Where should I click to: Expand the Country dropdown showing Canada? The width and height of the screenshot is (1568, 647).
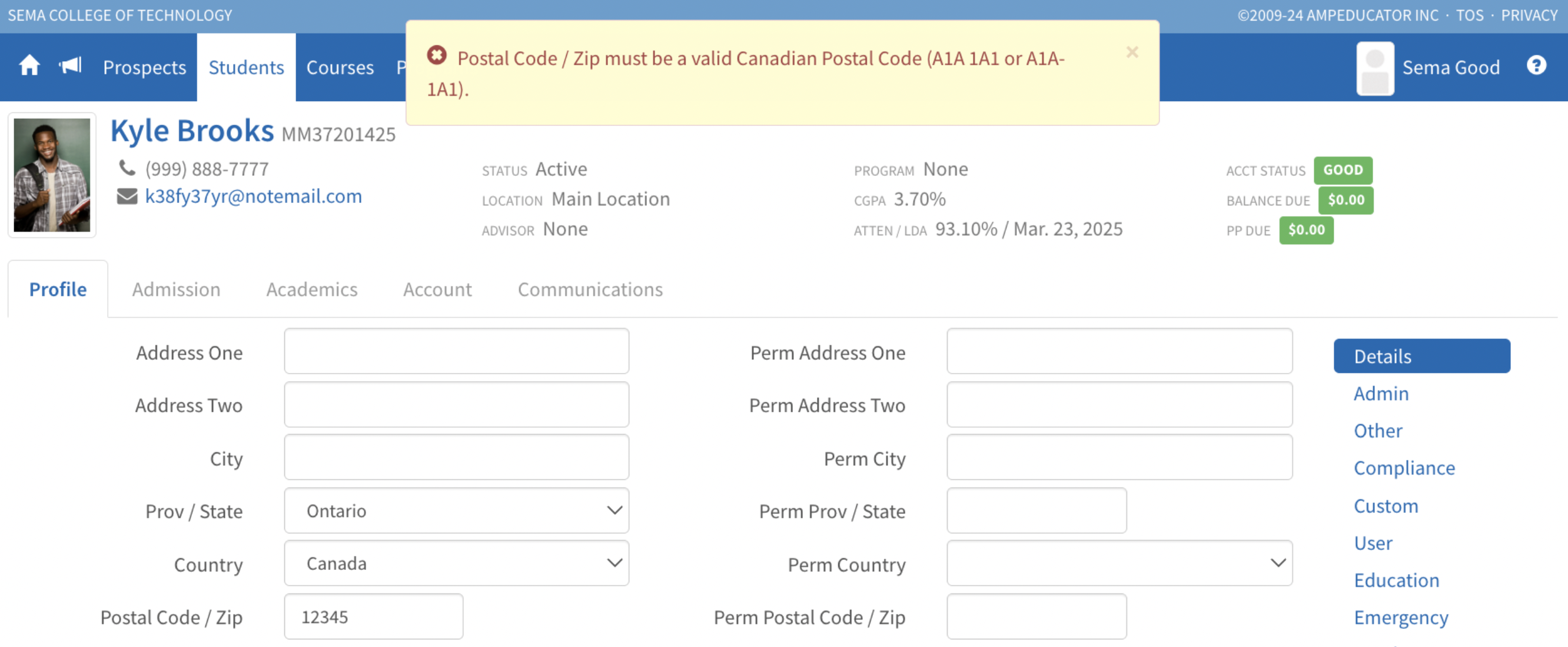(456, 563)
